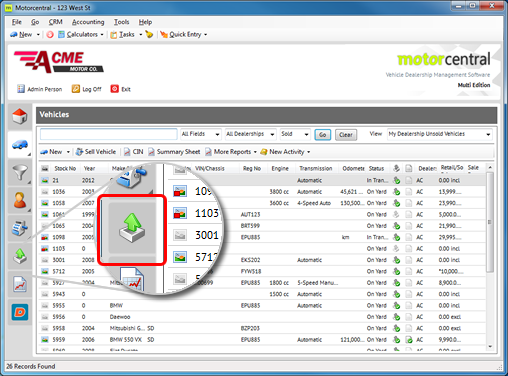Open the reports chart sidebar icon
The width and height of the screenshot is (508, 376).
[x=20, y=284]
